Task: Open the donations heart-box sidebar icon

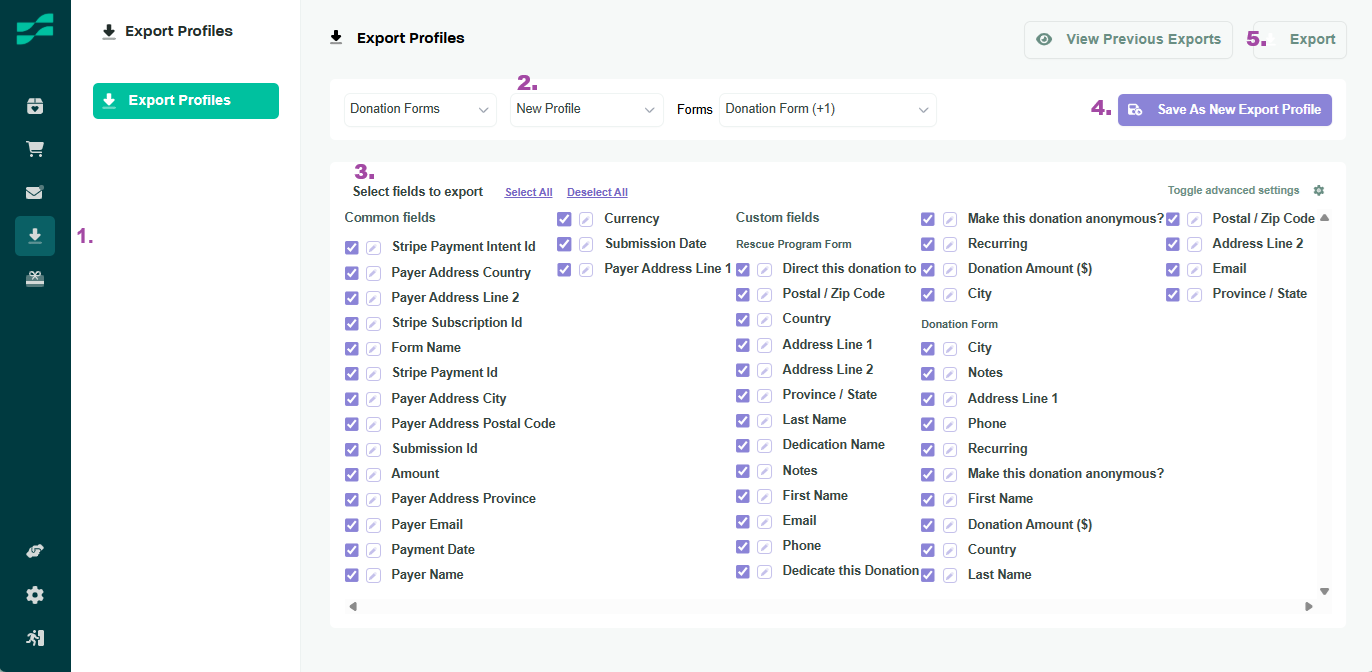Action: point(35,106)
